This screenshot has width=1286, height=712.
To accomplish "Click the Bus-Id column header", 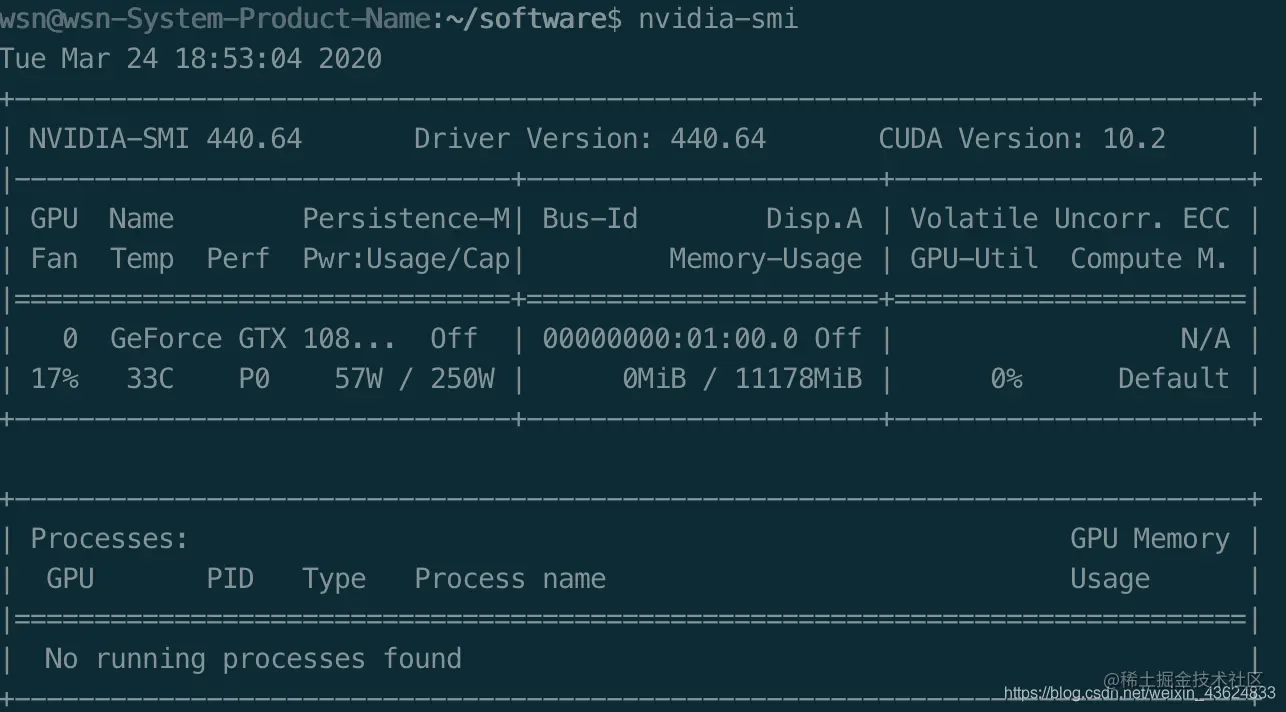I will (x=590, y=219).
